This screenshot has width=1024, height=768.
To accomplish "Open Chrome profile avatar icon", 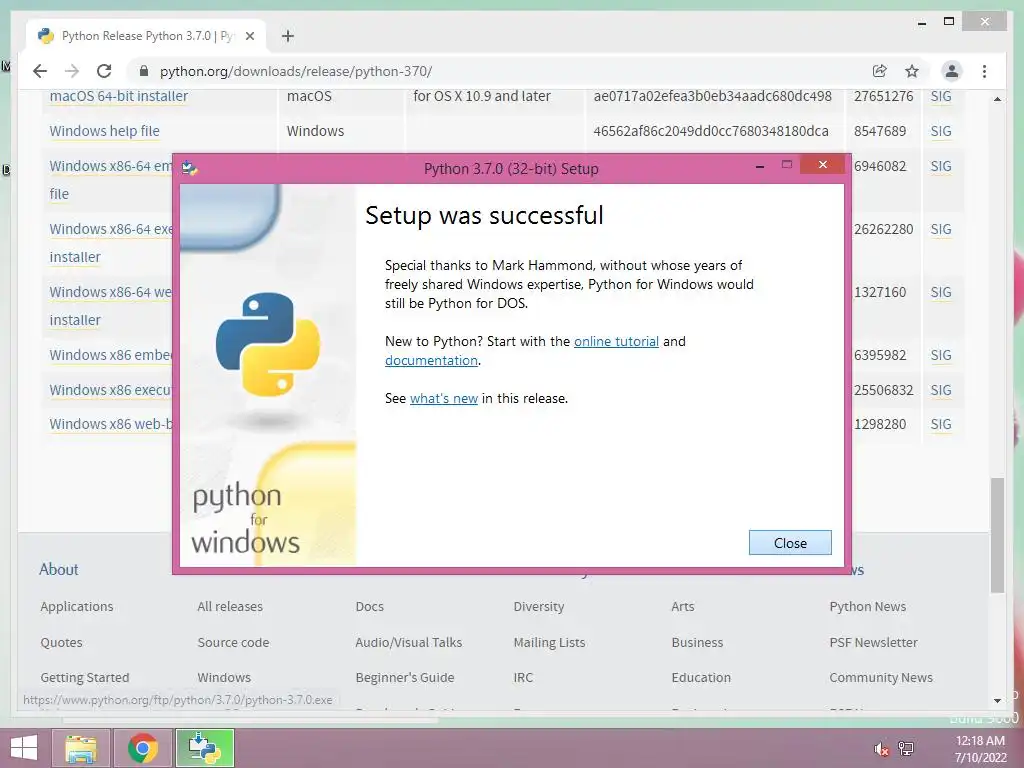I will (952, 71).
